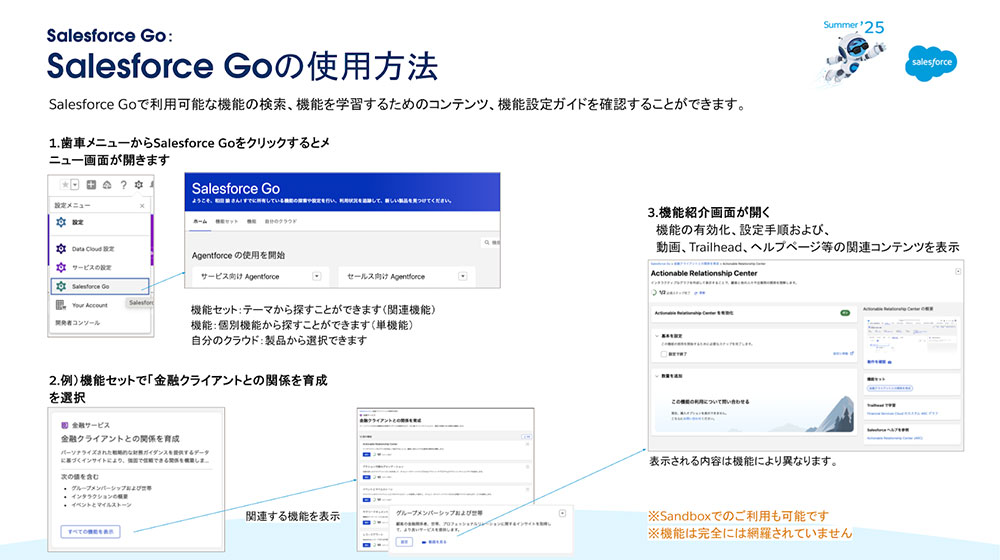Switch to the ホーム tab

click(200, 221)
